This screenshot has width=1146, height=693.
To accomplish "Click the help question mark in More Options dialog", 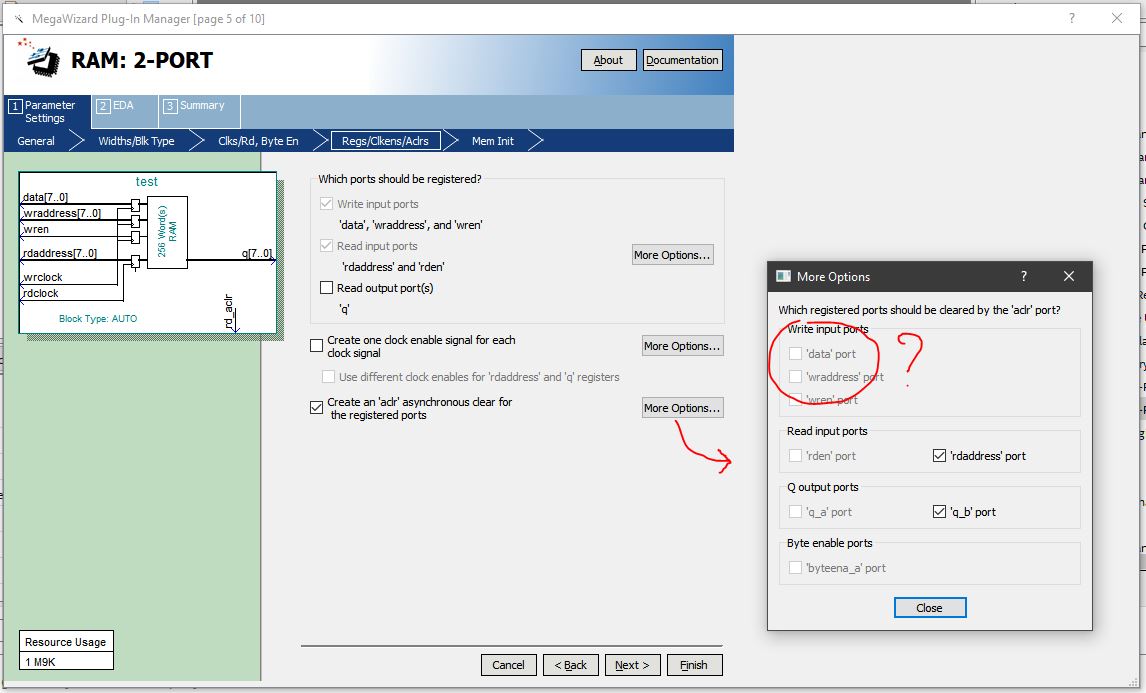I will click(1023, 276).
